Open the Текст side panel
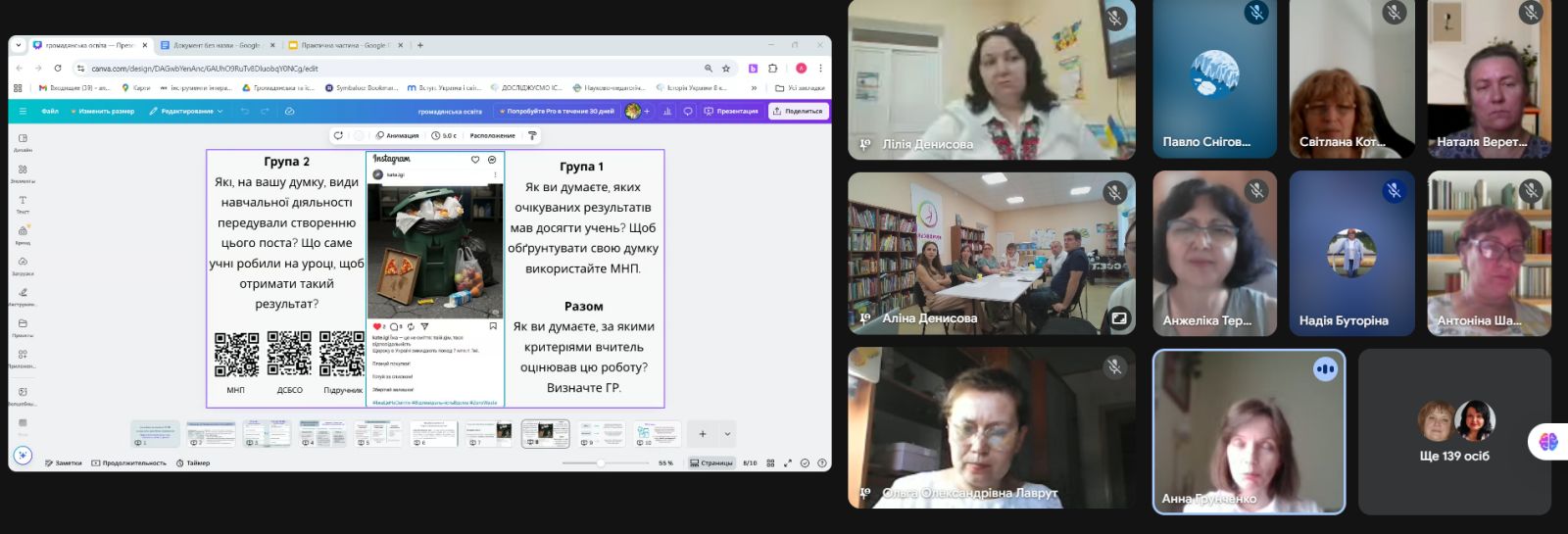 click(x=23, y=204)
